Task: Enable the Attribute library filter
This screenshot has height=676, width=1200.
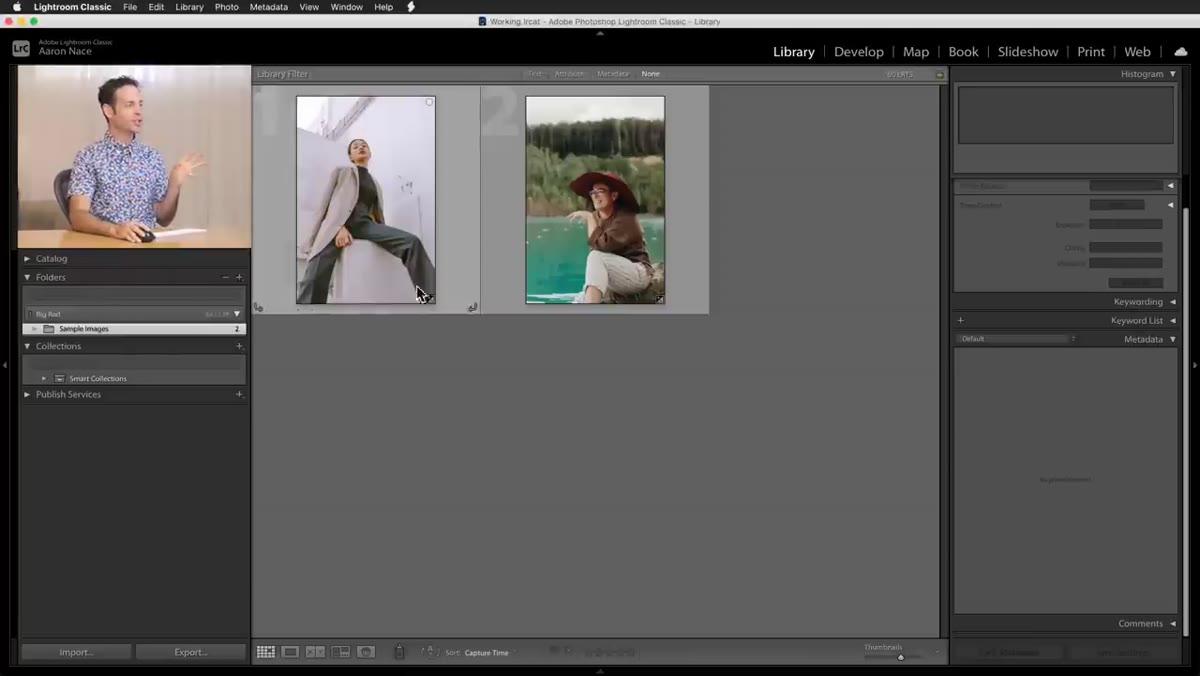Action: (x=570, y=74)
